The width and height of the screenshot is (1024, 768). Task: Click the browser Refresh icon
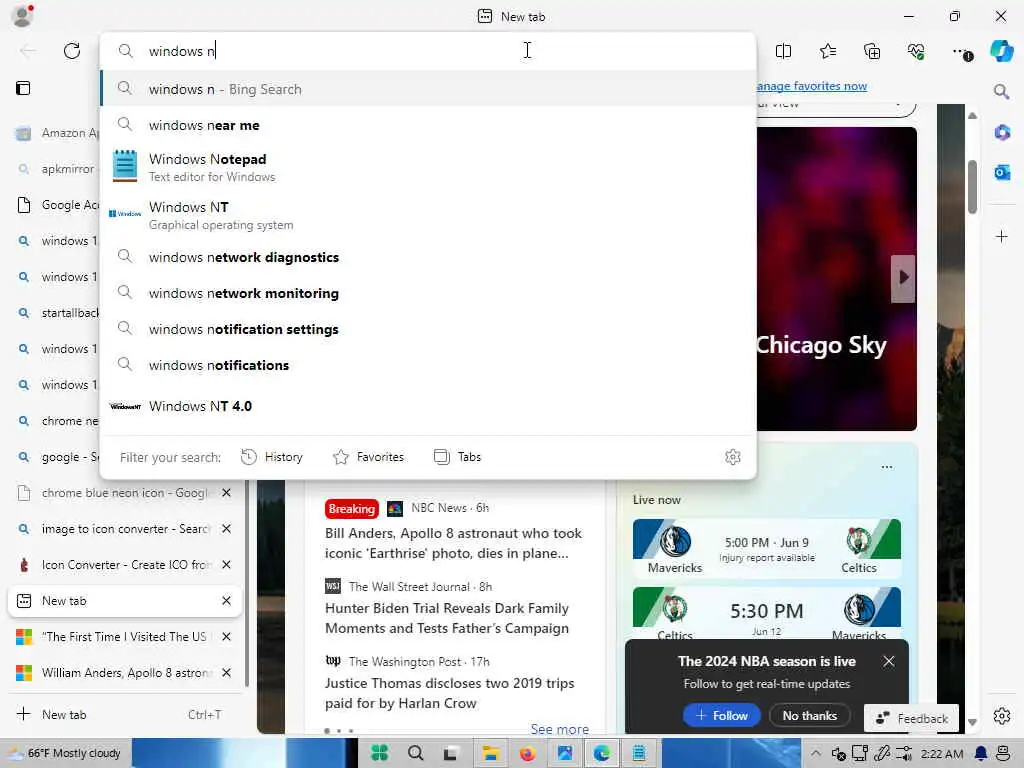(72, 51)
